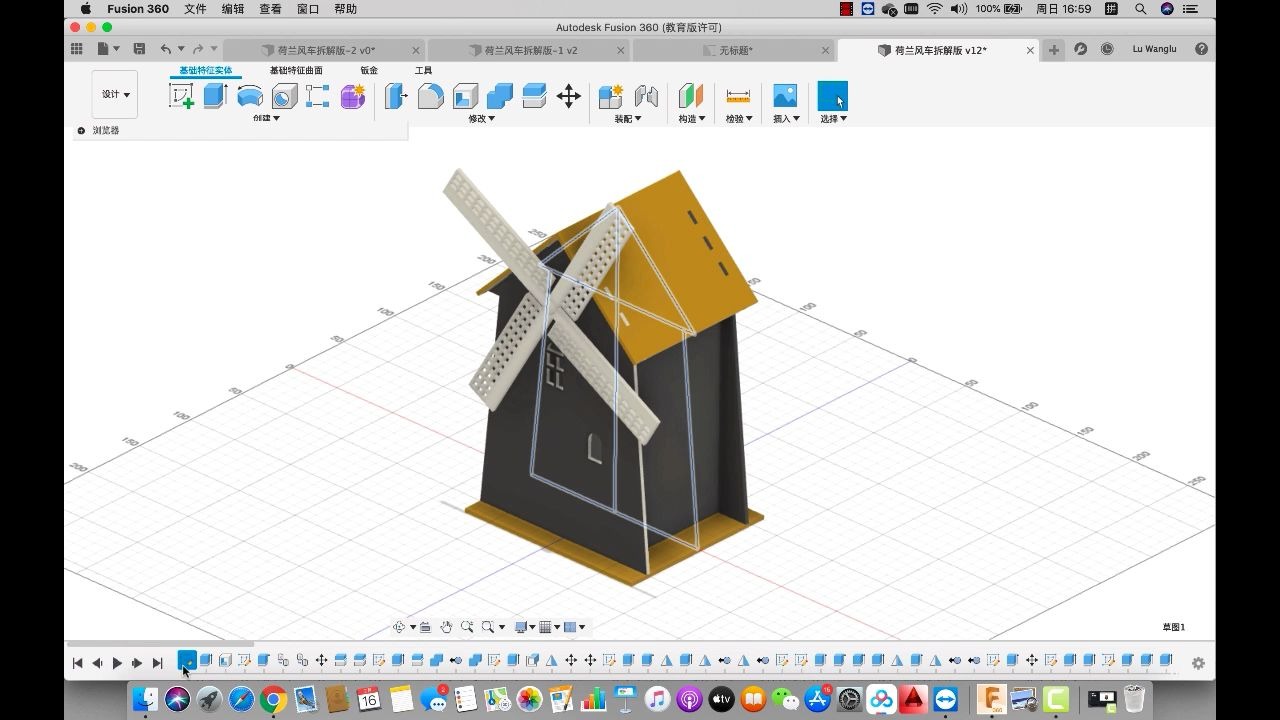Jump to timeline end

coord(157,663)
